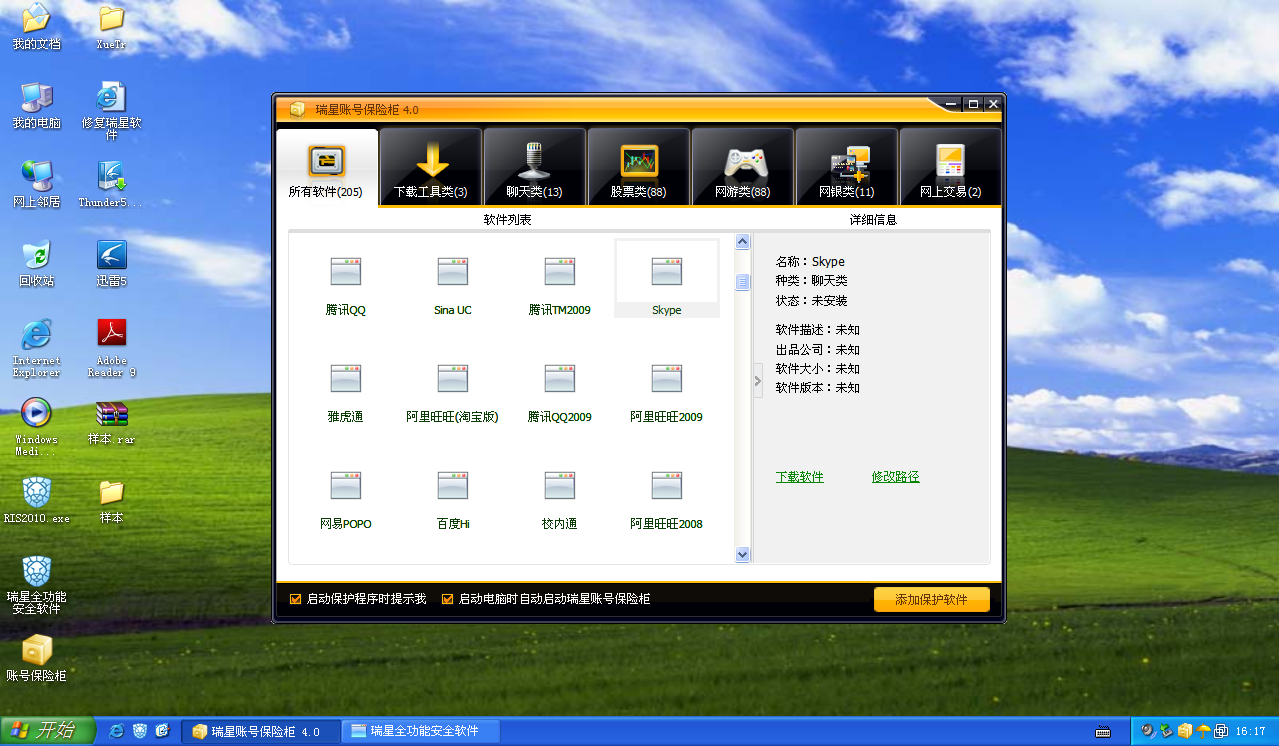Open Internet Explorer desktop icon

tap(36, 348)
